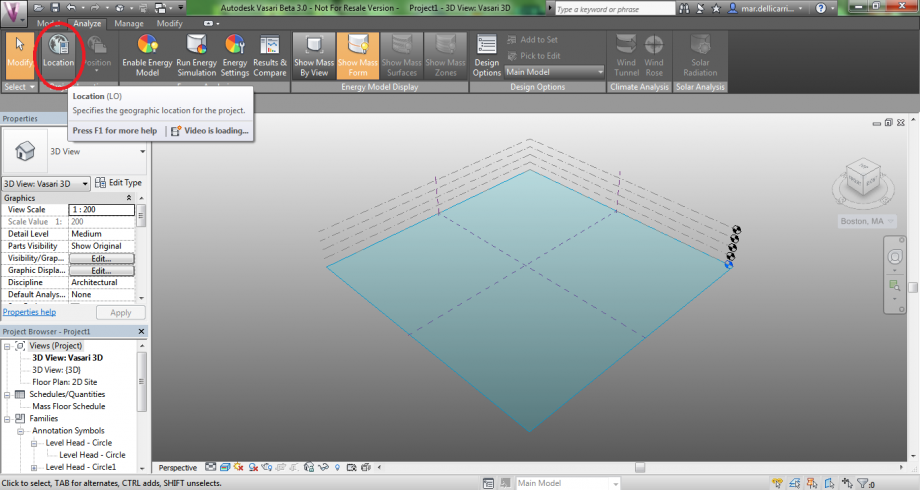Open Results & Compare
Viewport: 920px width, 490px height.
(x=270, y=56)
